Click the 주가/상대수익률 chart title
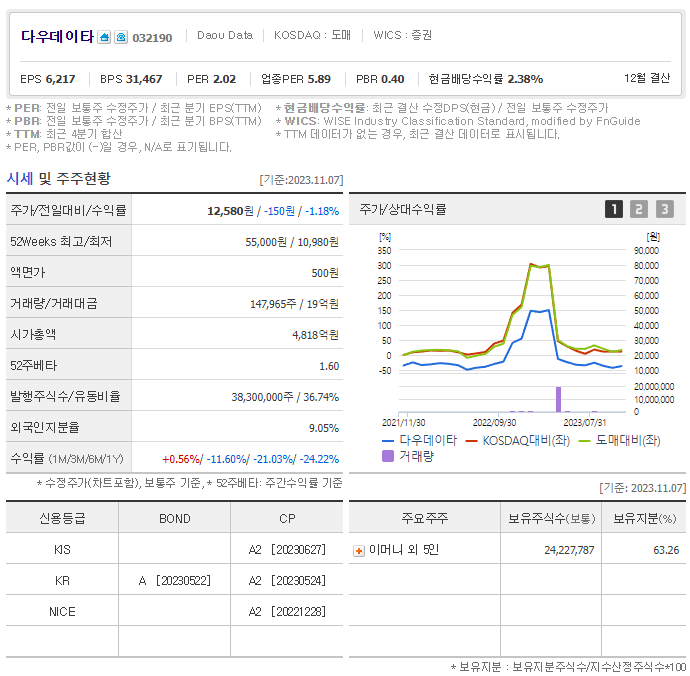This screenshot has width=690, height=676. [x=403, y=209]
